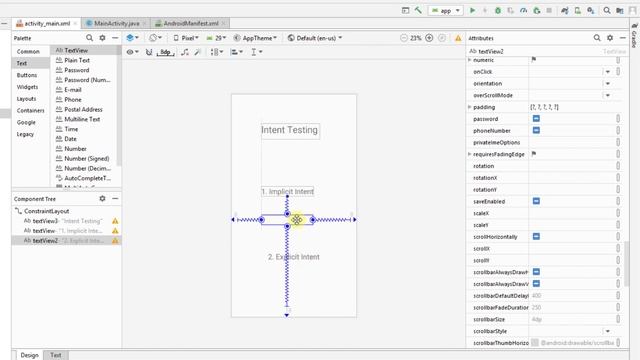Viewport: 640px width, 360px height.
Task: Select the Design tab at bottom
Action: (29, 355)
